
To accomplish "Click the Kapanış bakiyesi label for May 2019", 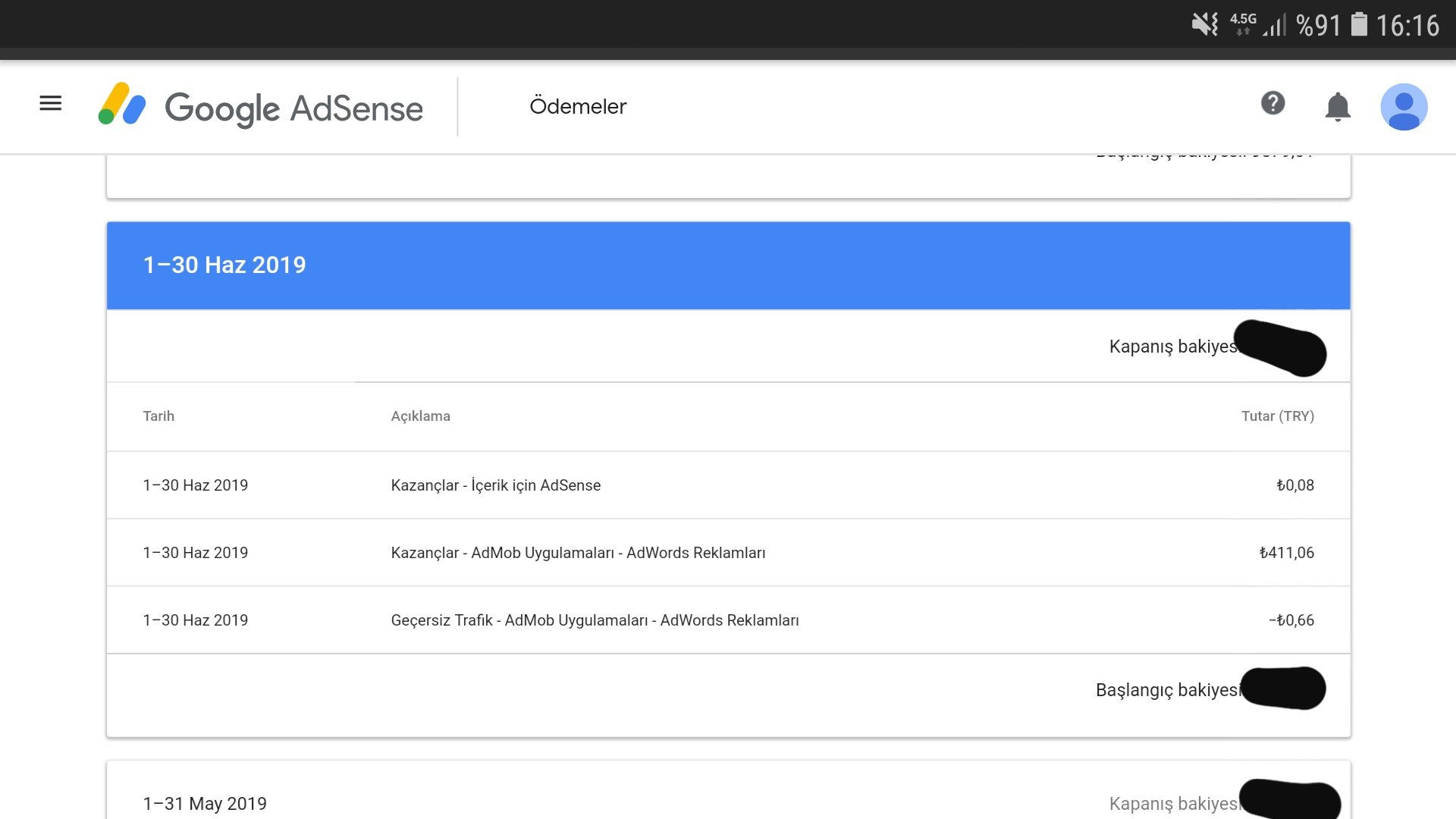I will click(x=1174, y=804).
